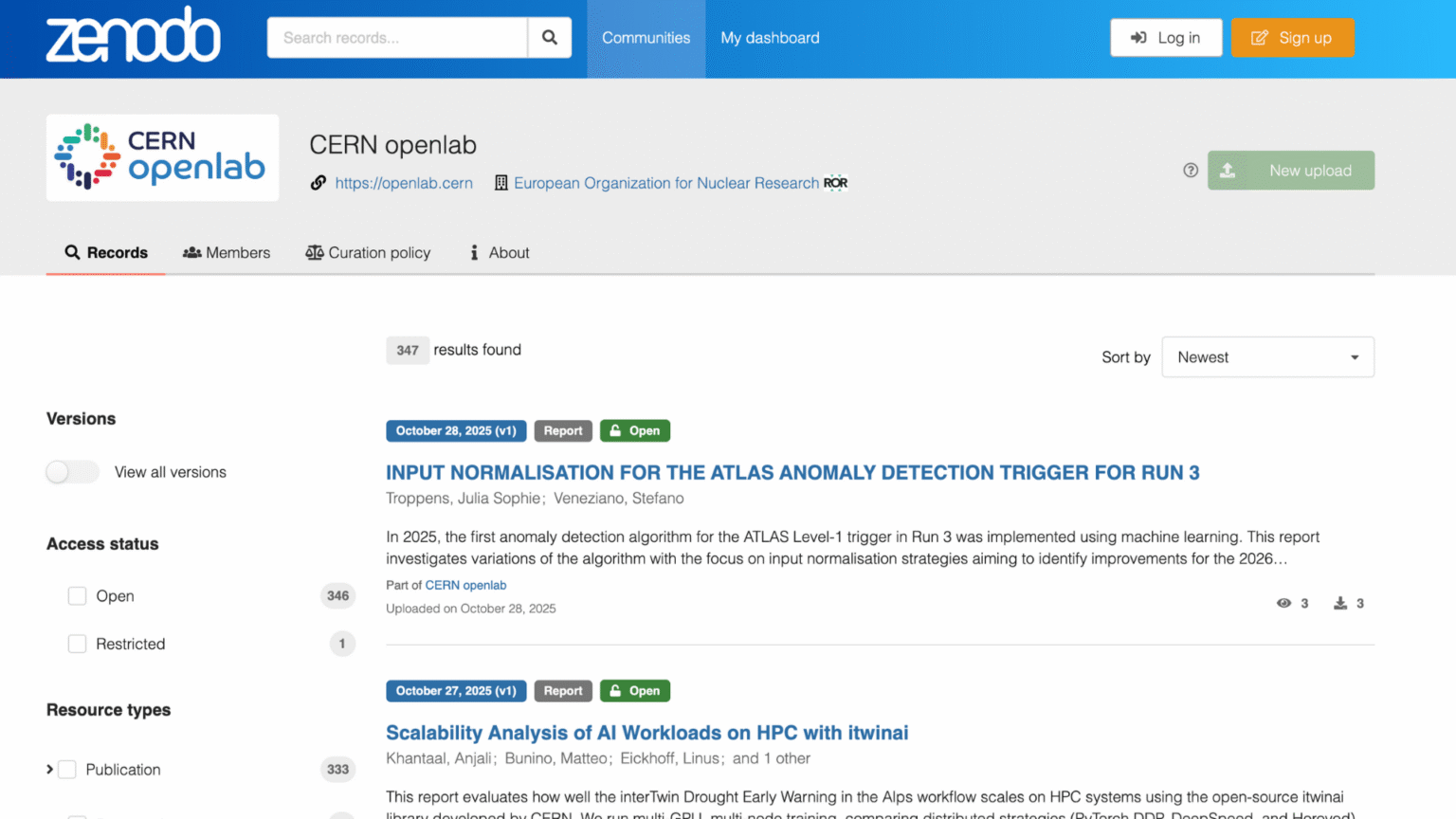Image resolution: width=1456 pixels, height=819 pixels.
Task: Check the Restricted access filter
Action: pyautogui.click(x=77, y=644)
